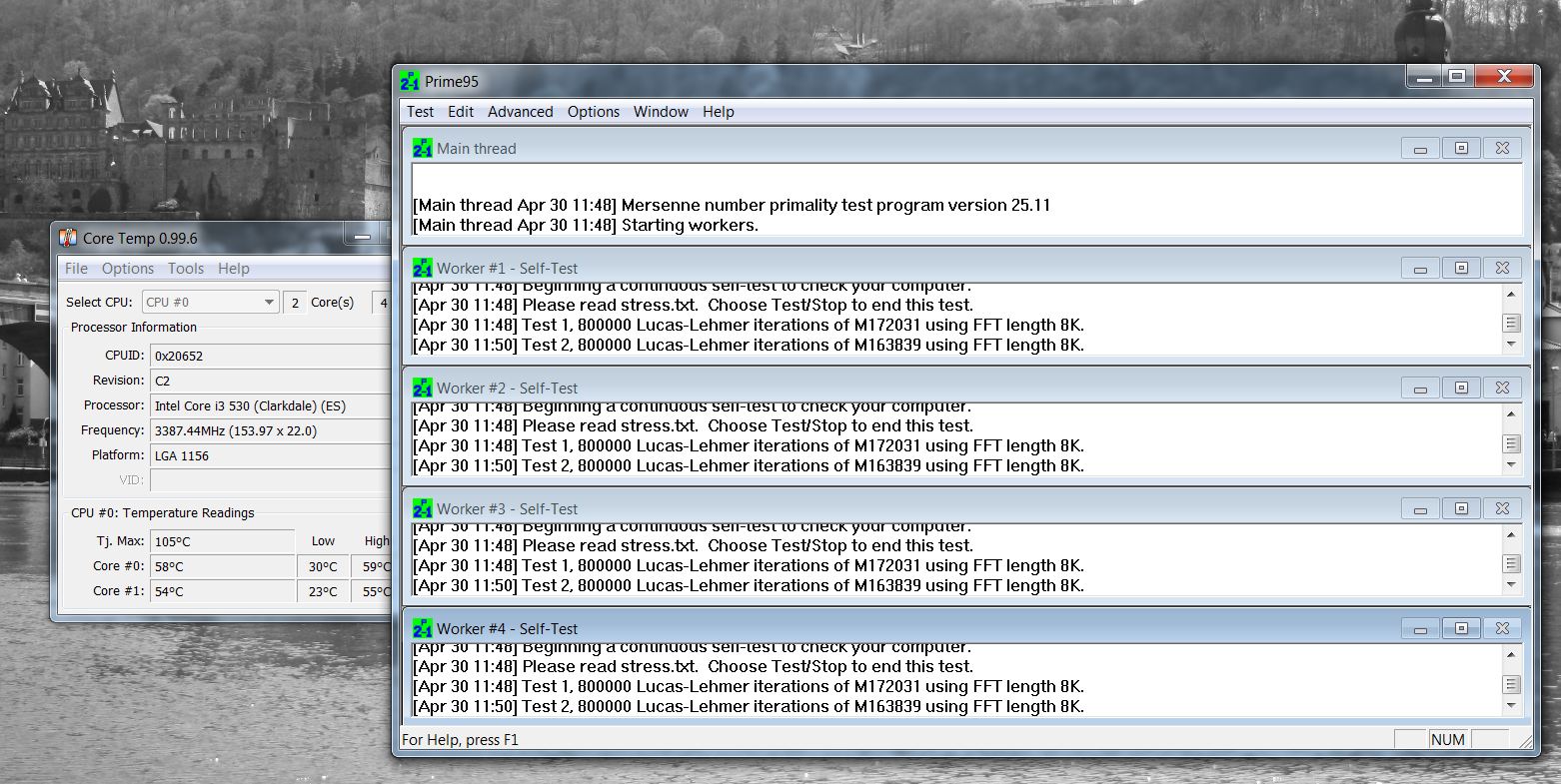Maximize the Worker #1 child window
Image resolution: width=1561 pixels, height=784 pixels.
pos(1461,268)
